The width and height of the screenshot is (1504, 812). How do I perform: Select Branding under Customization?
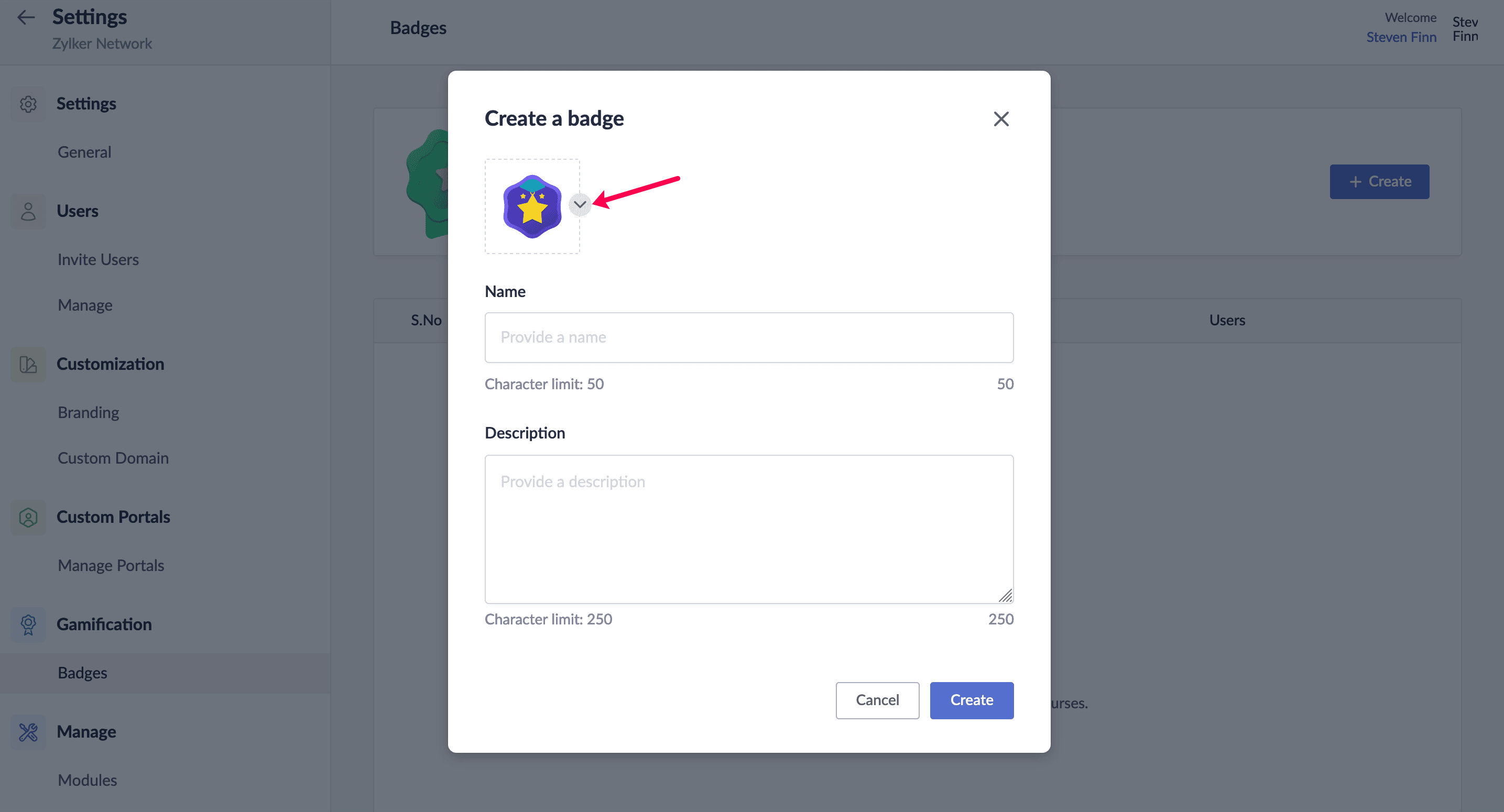tap(88, 413)
